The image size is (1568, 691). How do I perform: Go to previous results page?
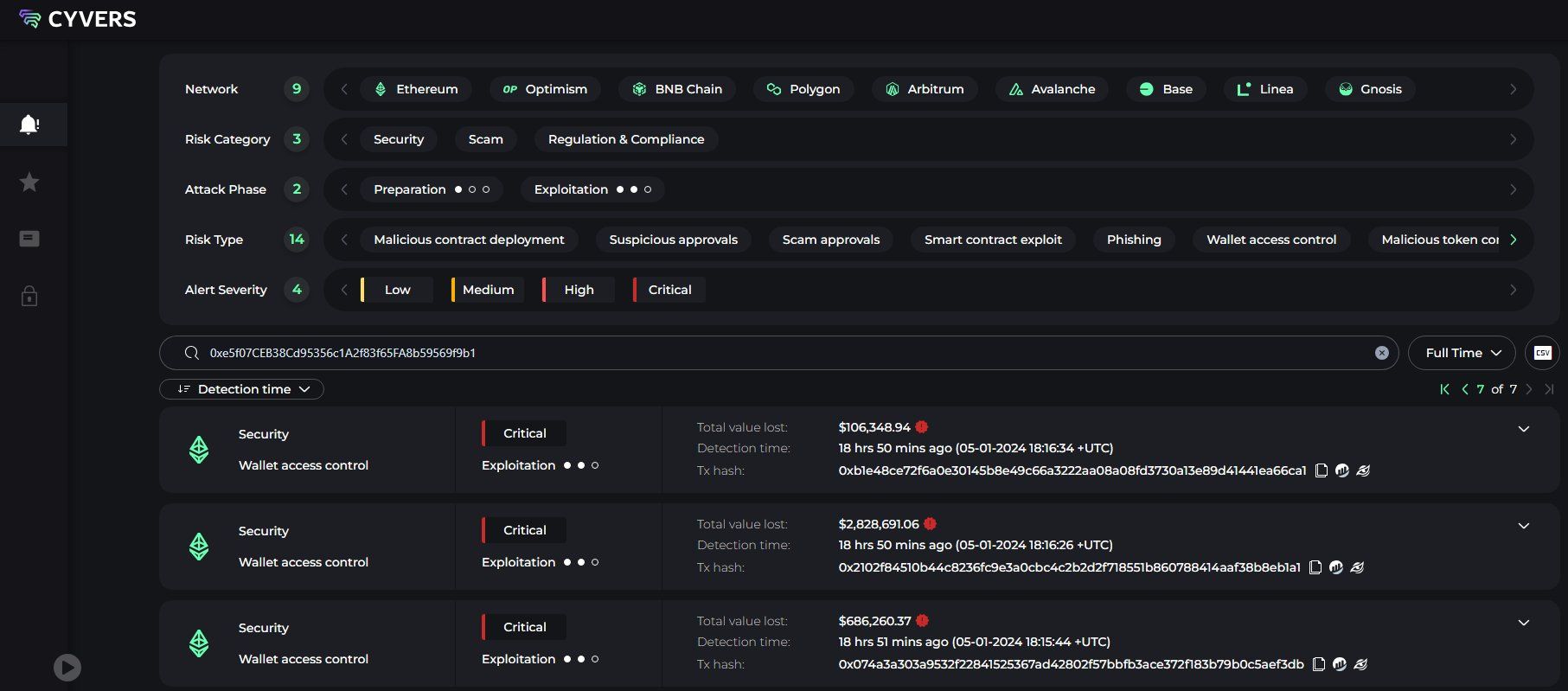pyautogui.click(x=1465, y=389)
